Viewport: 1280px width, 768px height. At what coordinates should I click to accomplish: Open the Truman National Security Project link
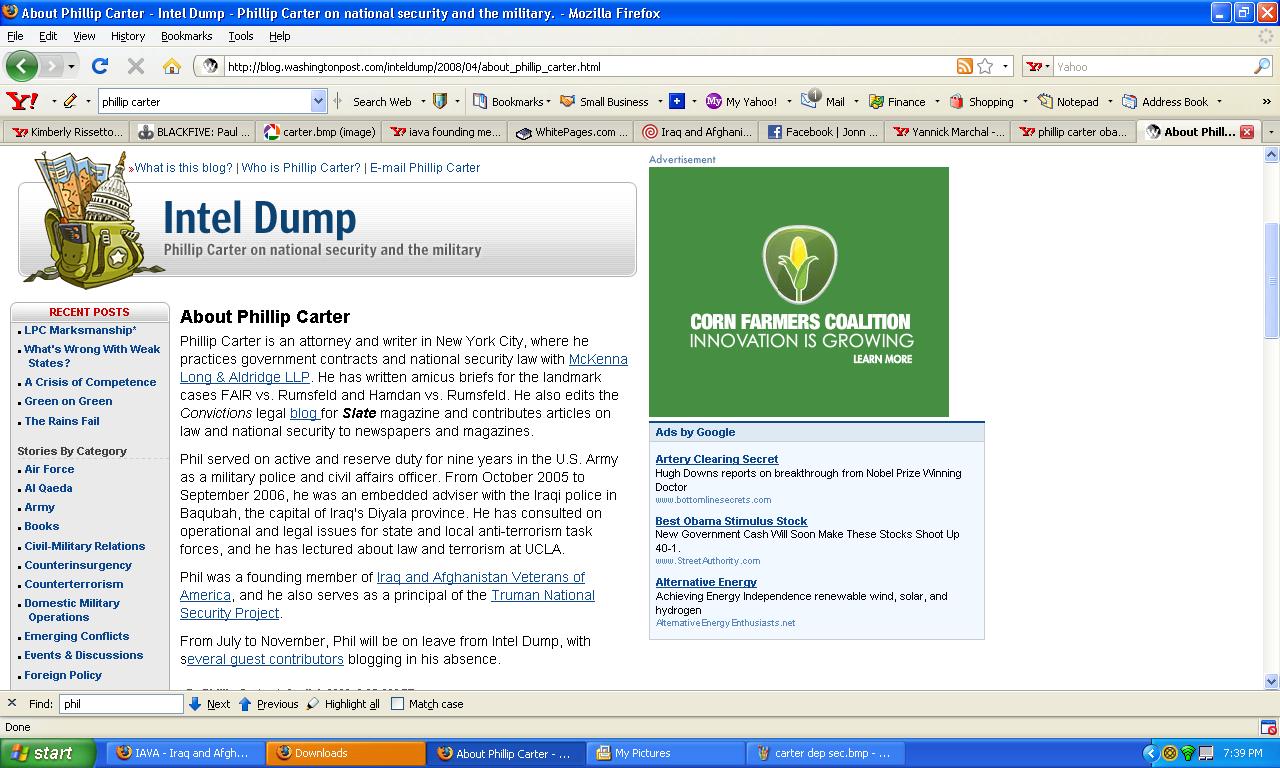click(x=542, y=595)
